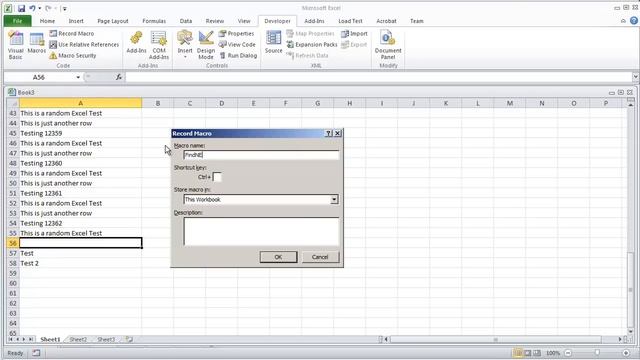Open Customize Quick Access Toolbar dropdown

point(64,9)
